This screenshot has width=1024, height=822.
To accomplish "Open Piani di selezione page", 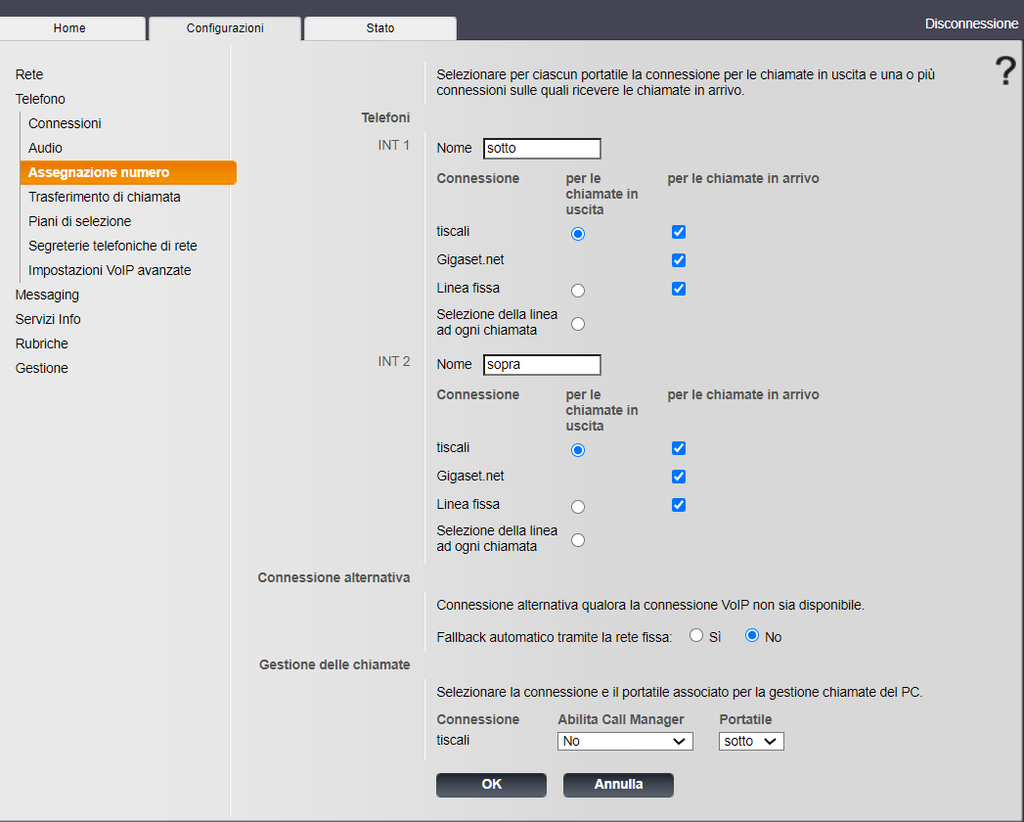I will (x=80, y=221).
